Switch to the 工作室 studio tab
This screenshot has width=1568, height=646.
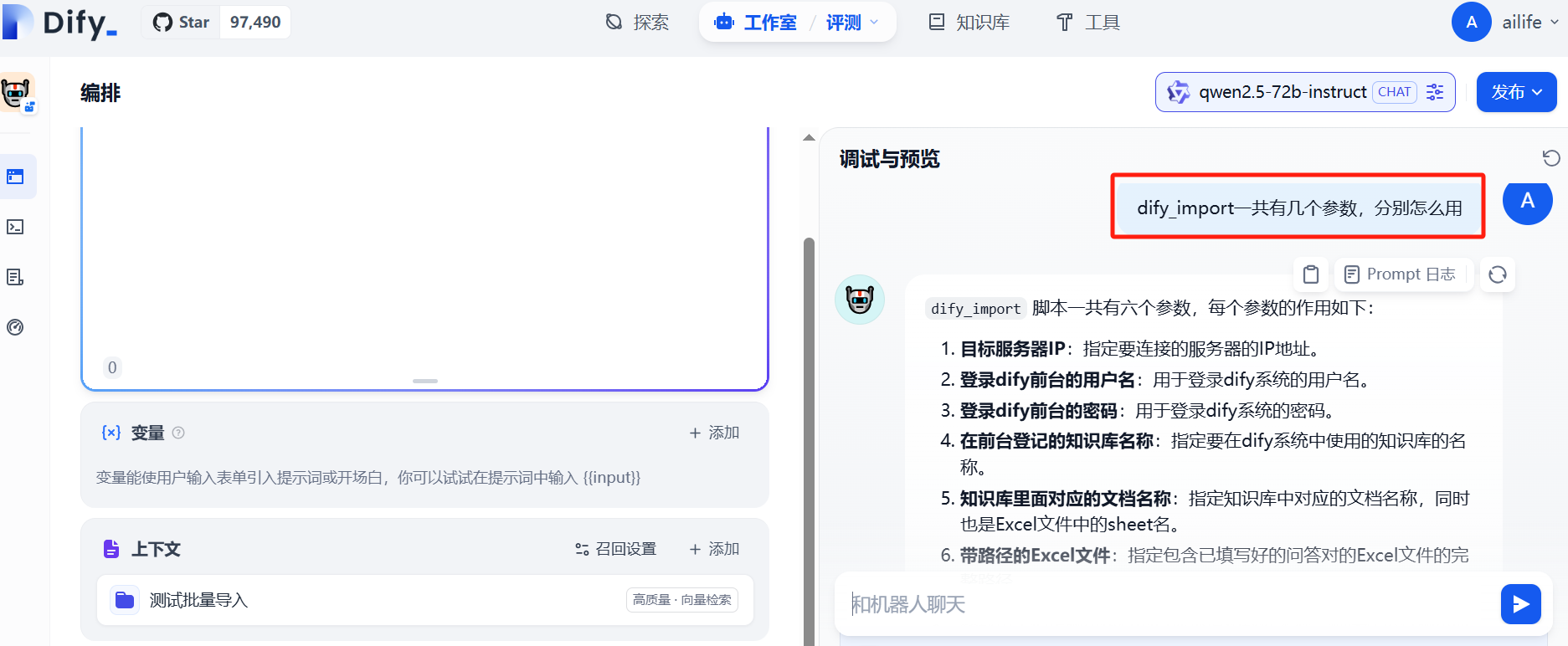point(755,23)
